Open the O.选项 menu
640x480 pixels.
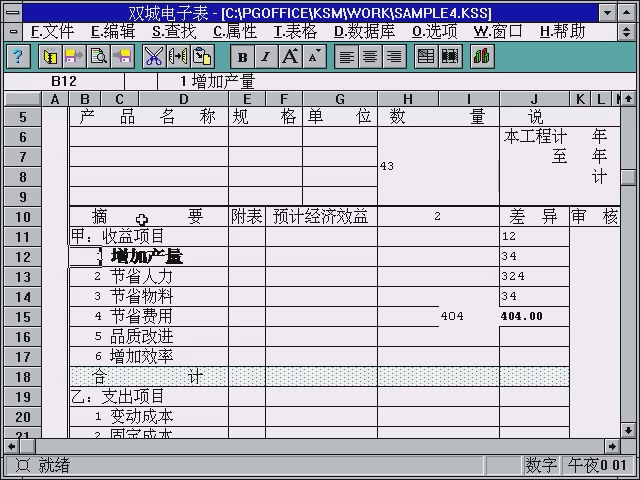435,32
